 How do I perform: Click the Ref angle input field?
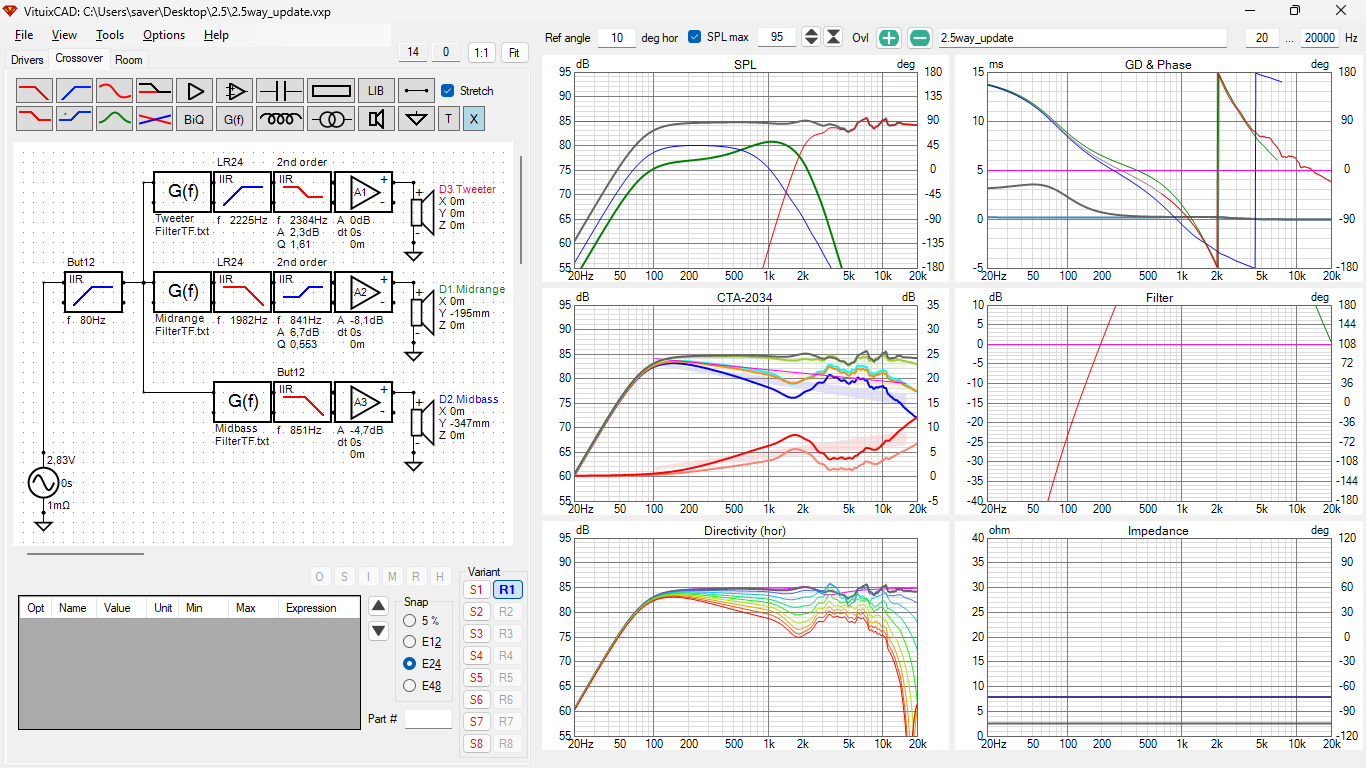point(617,38)
